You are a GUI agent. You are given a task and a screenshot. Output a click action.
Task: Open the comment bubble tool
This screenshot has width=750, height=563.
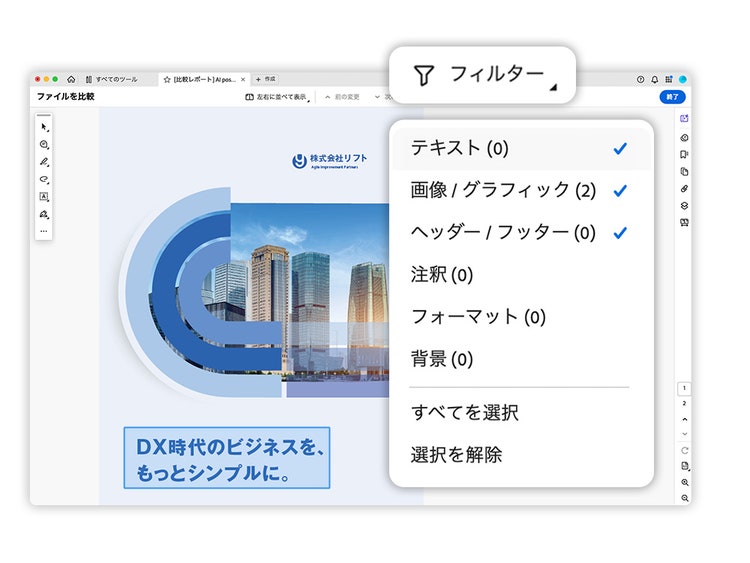[x=44, y=144]
